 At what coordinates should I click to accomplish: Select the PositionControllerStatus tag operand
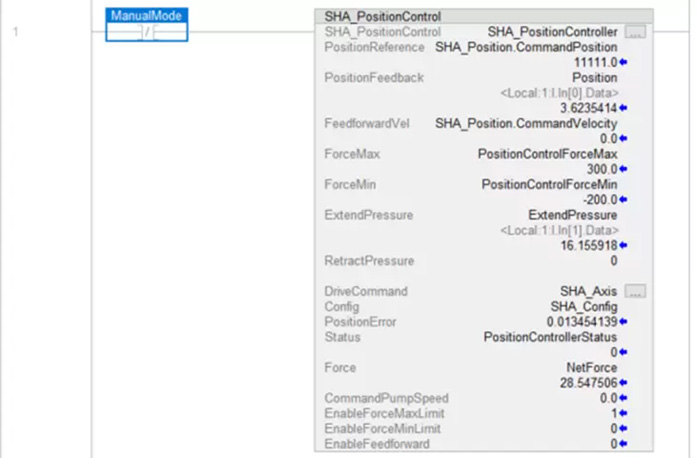point(550,337)
